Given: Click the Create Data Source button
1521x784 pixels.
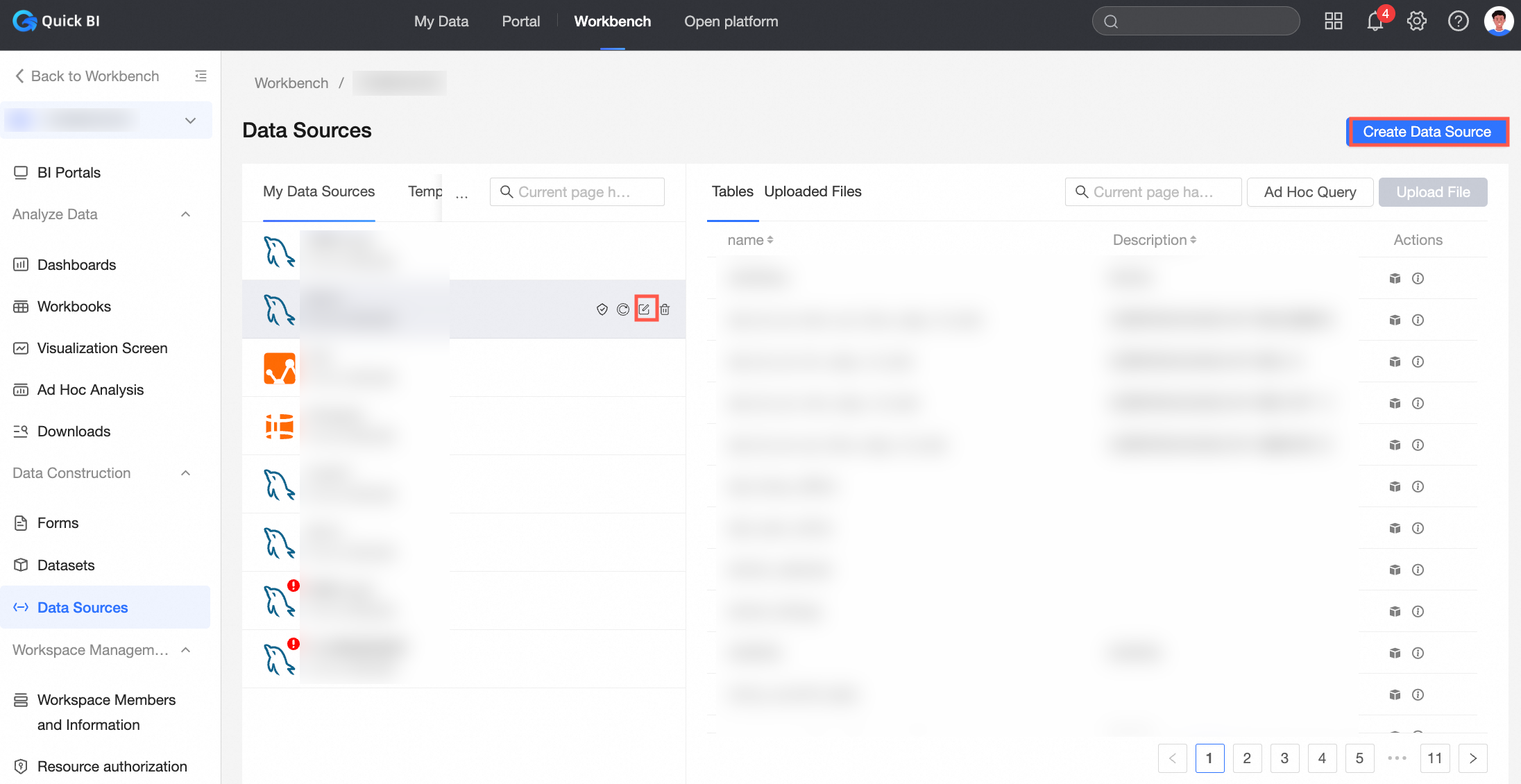Looking at the screenshot, I should click(x=1427, y=132).
